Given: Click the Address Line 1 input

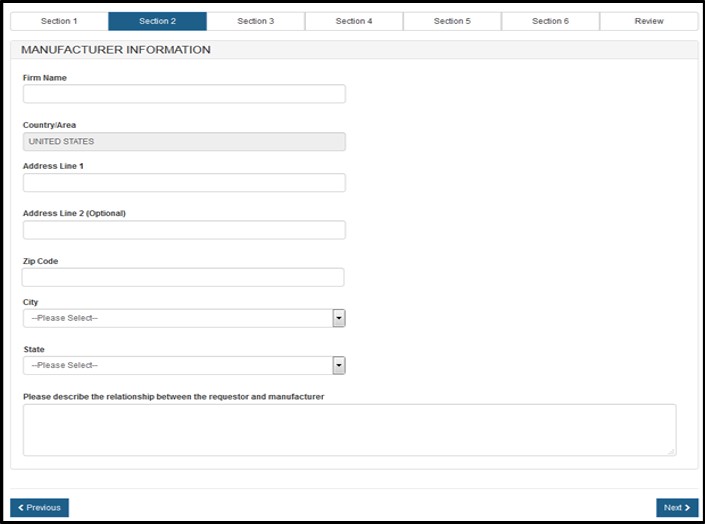Looking at the screenshot, I should (184, 183).
